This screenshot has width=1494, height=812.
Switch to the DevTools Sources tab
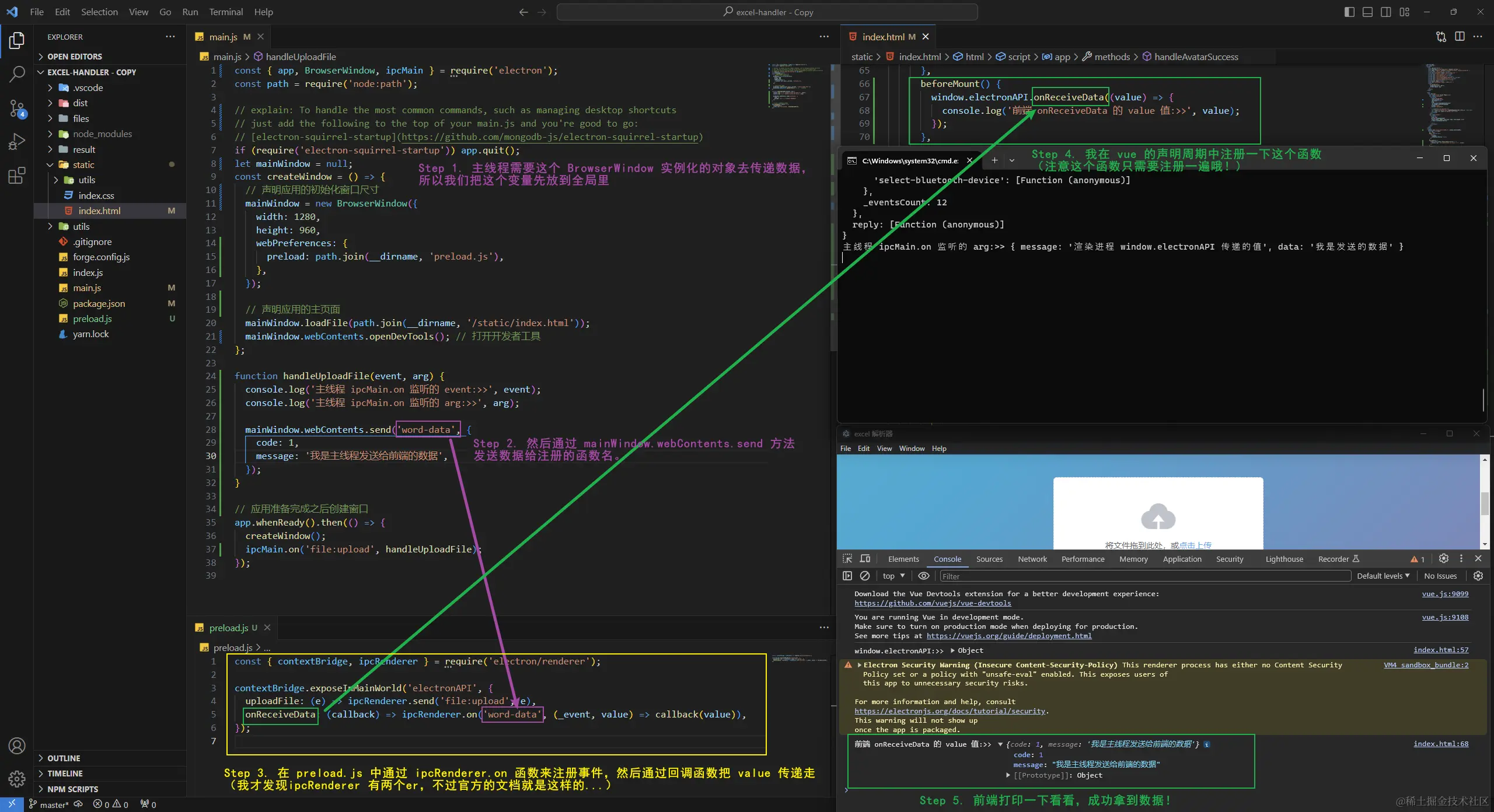point(989,559)
